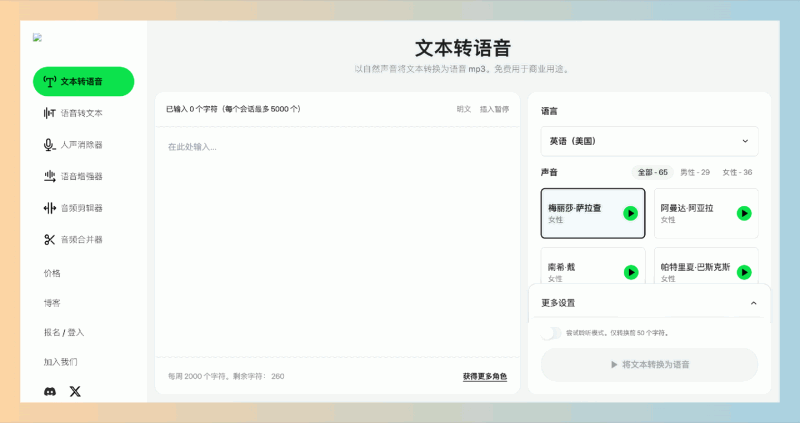Screen dimensions: 800x423
Task: Click the 语言 label
Action: pos(549,111)
